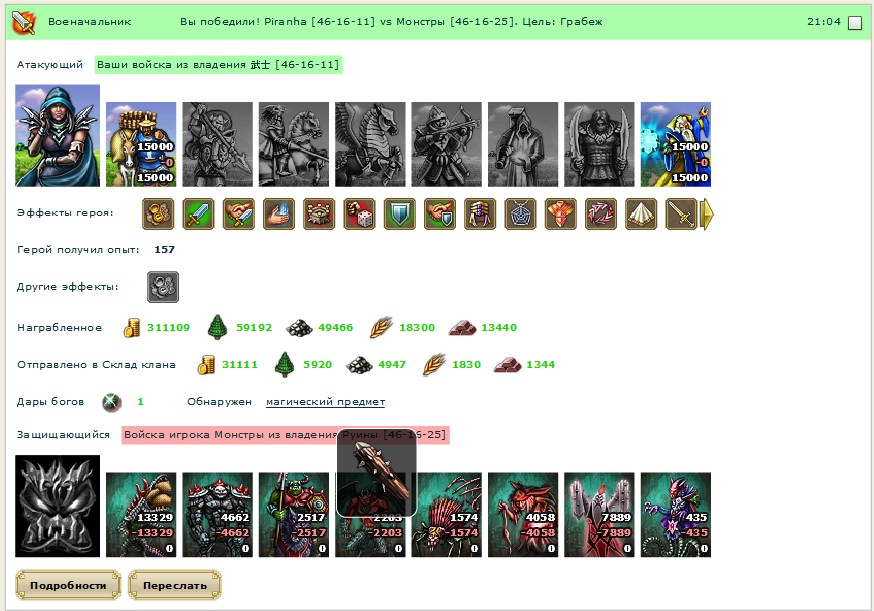Click the white pyramid effect icon
This screenshot has height=611, width=874.
point(641,214)
